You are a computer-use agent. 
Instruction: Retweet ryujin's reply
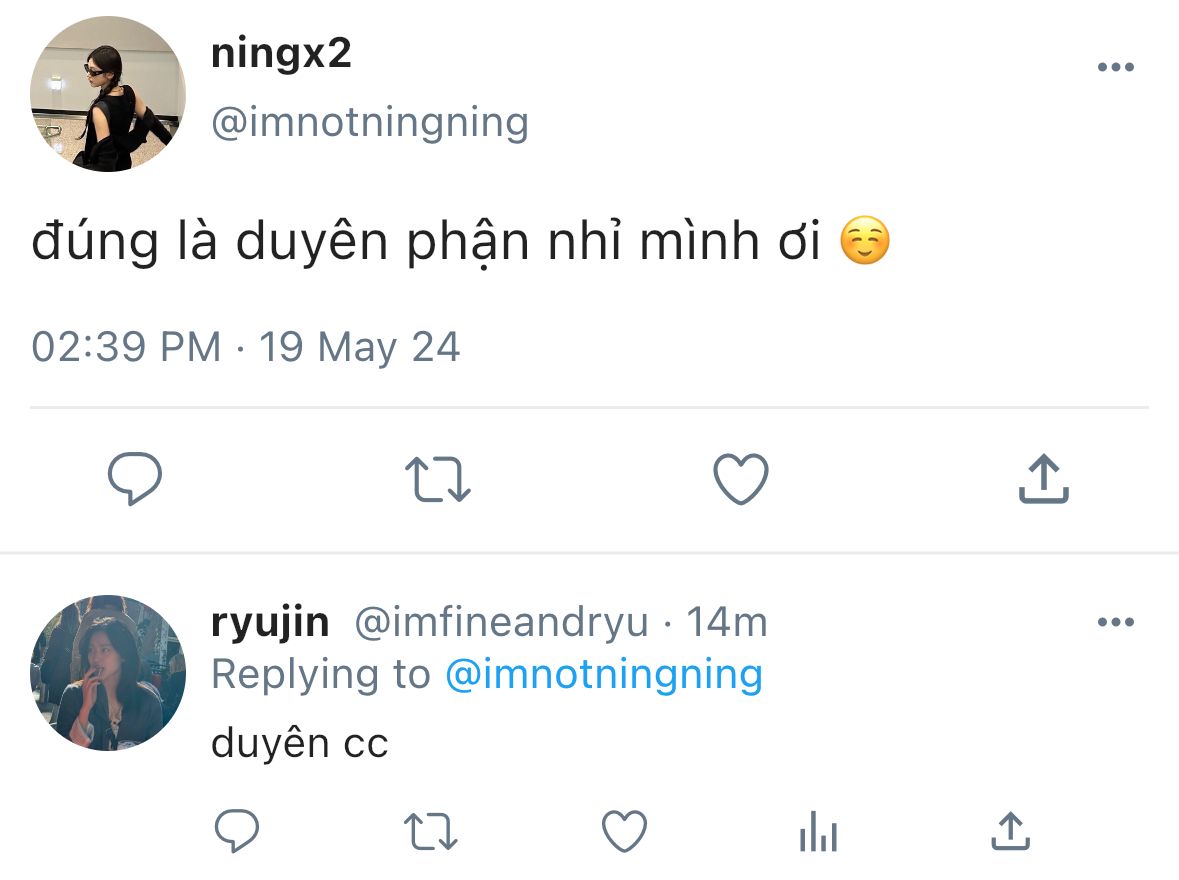[430, 831]
